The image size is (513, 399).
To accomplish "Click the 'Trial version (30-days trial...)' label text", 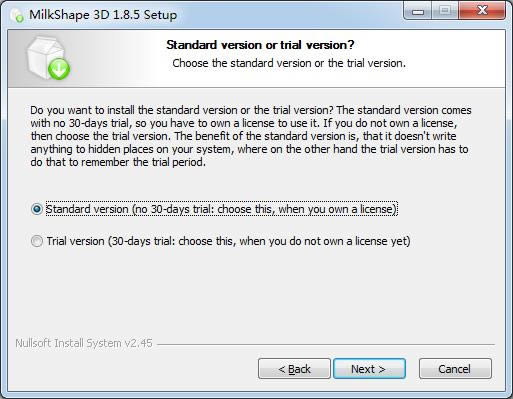I will (228, 241).
